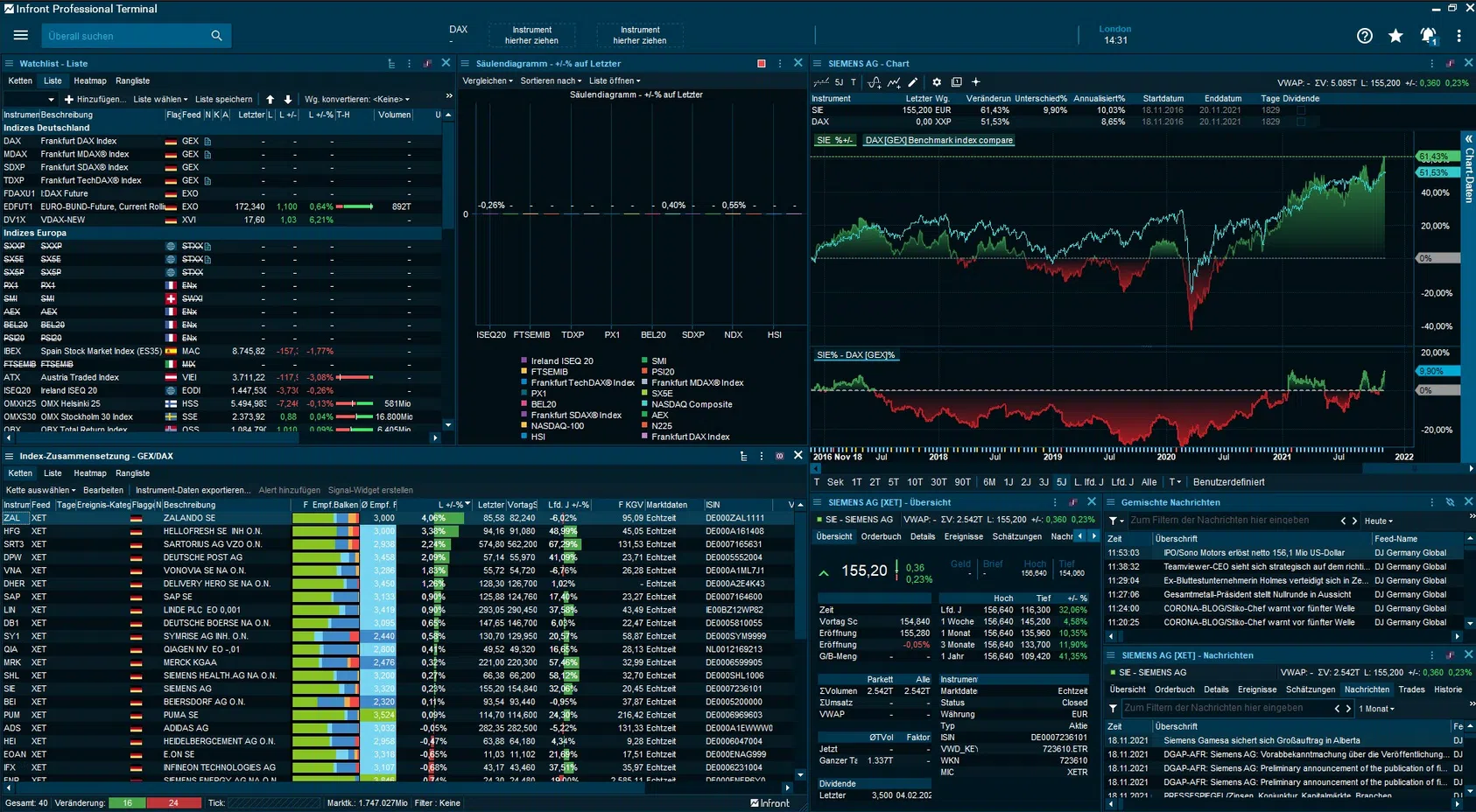
Task: Open Wg. konvertieren Keine dropdown
Action: click(x=357, y=99)
